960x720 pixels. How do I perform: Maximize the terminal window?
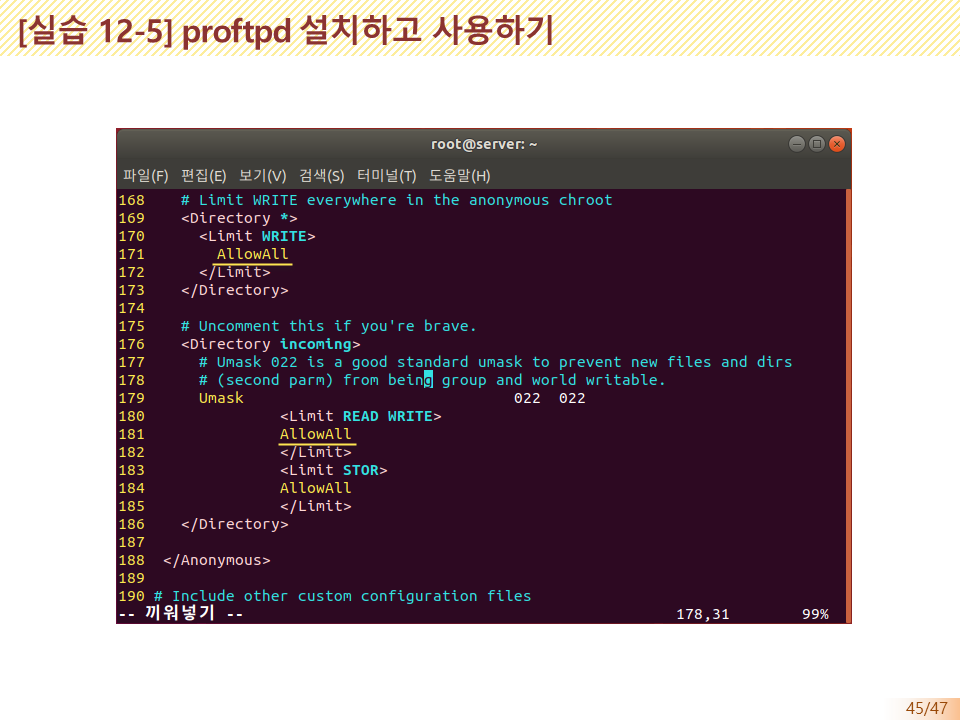pos(817,144)
